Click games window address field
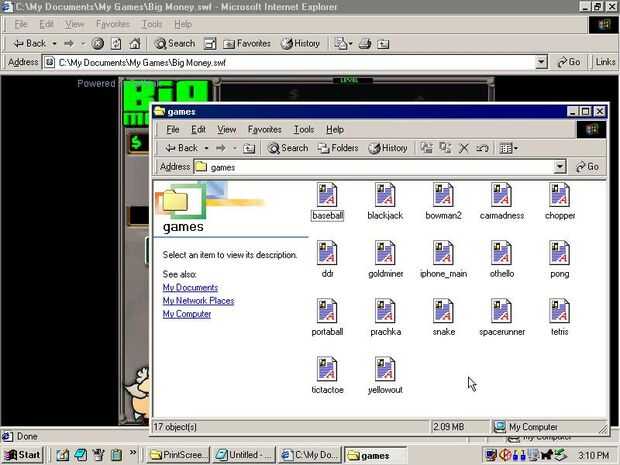The height and width of the screenshot is (465, 620). point(380,167)
